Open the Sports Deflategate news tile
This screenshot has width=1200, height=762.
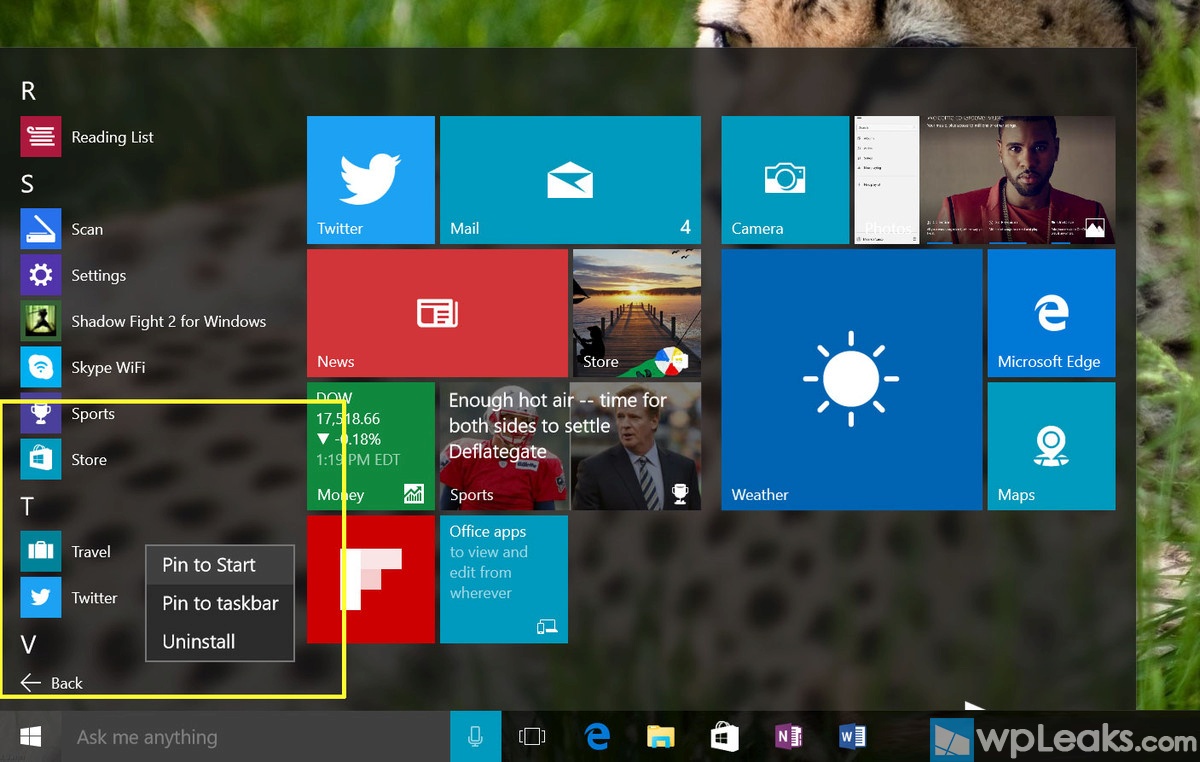(570, 446)
